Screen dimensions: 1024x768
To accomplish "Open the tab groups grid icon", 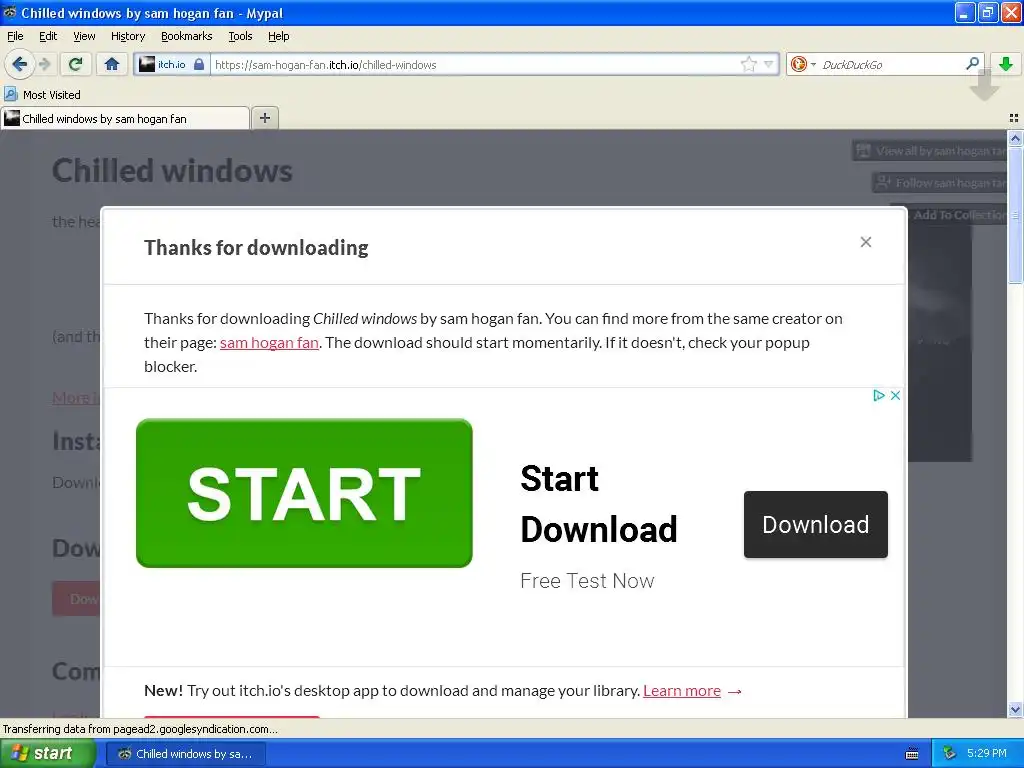I will [1014, 118].
